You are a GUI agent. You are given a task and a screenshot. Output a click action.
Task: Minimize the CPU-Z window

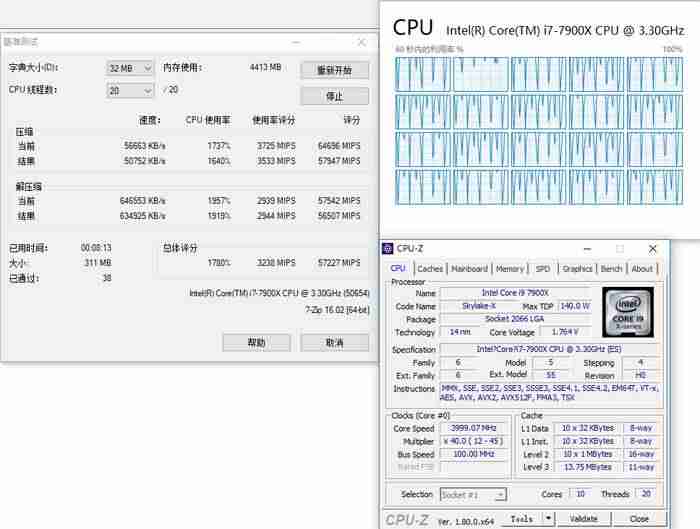(x=588, y=249)
